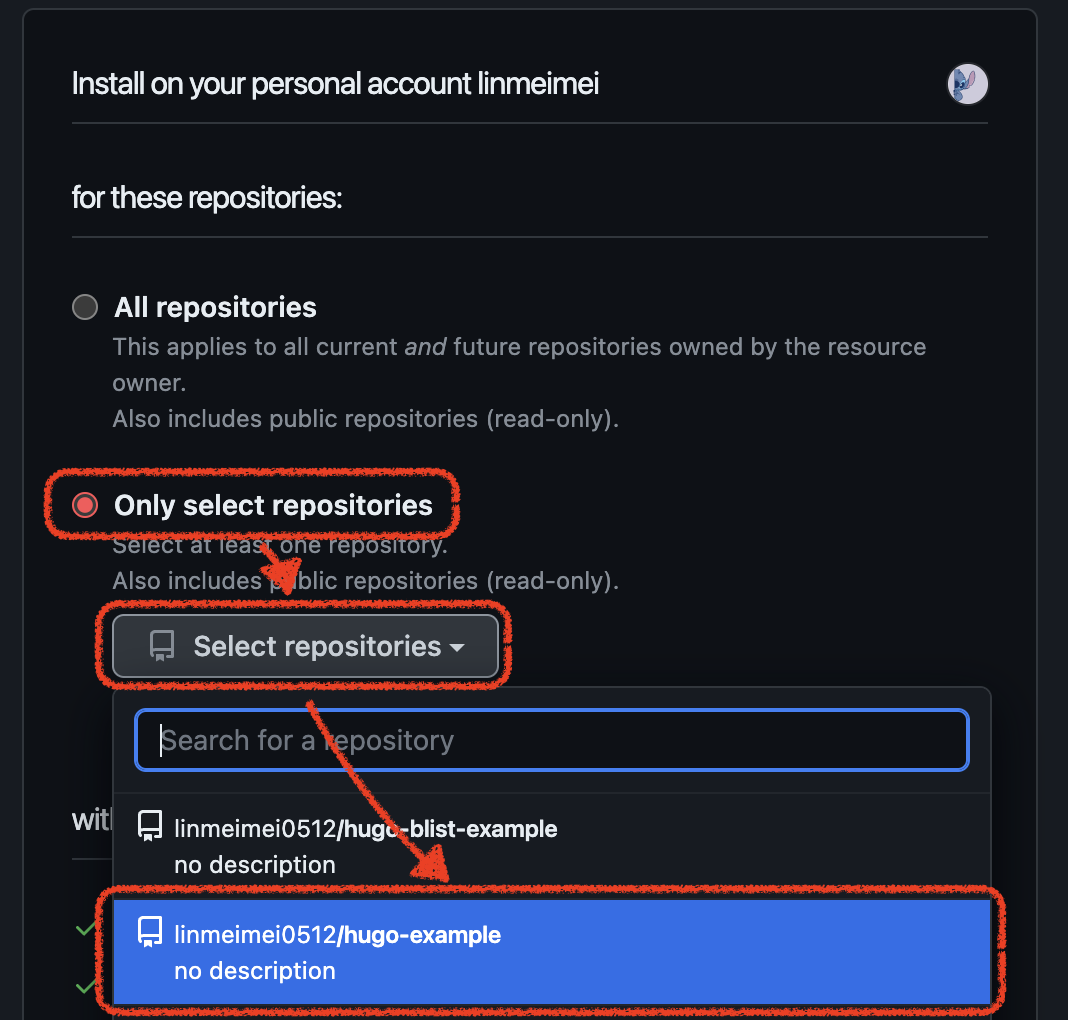Viewport: 1068px width, 1020px height.
Task: Click repo icon in Select repositories button
Action: pos(161,646)
